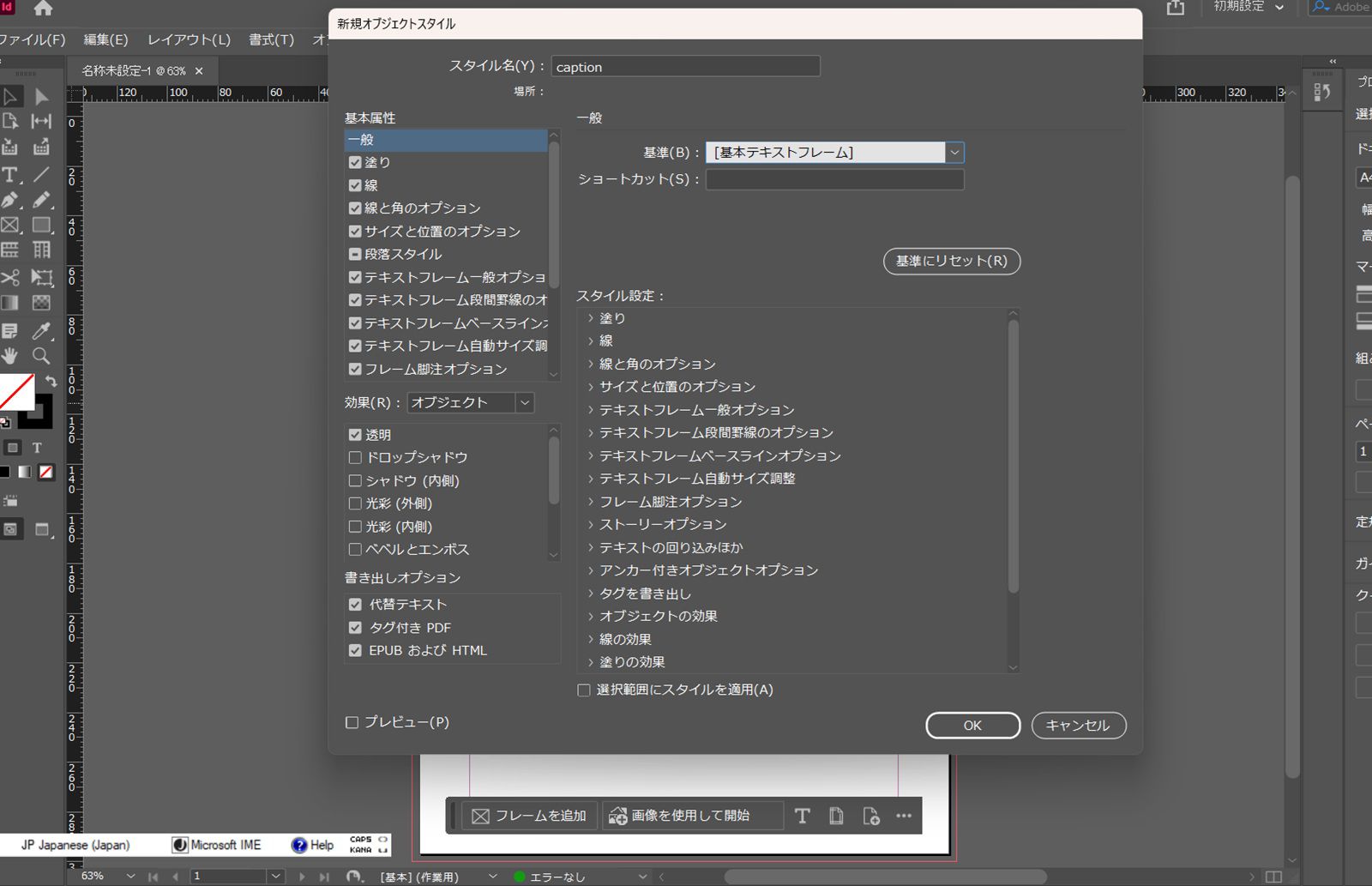This screenshot has height=886, width=1372.
Task: Select the Scissors tool
Action: click(x=11, y=278)
